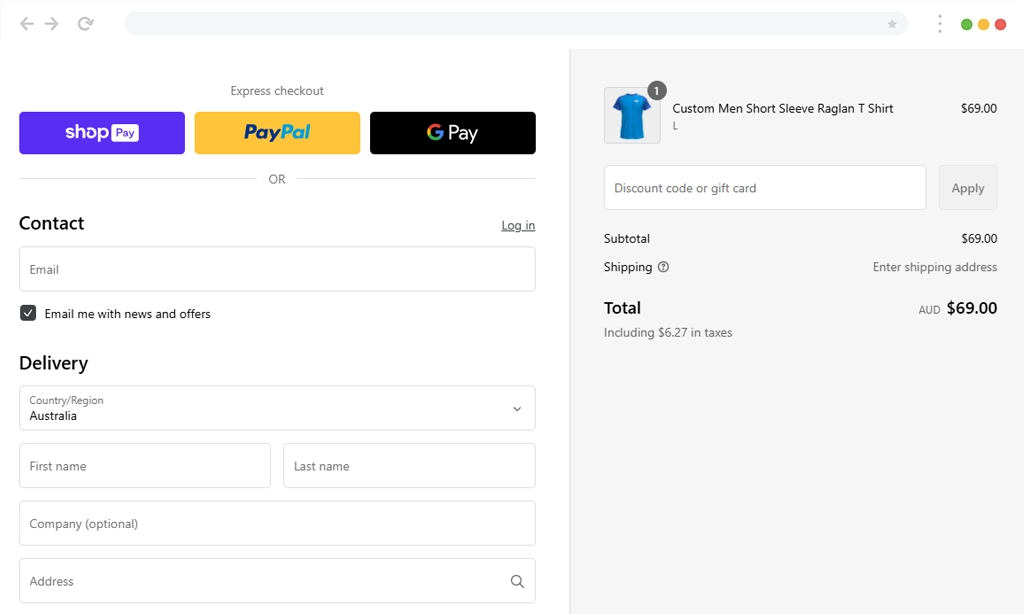Open Google Pay express checkout
The width and height of the screenshot is (1024, 614).
click(452, 132)
